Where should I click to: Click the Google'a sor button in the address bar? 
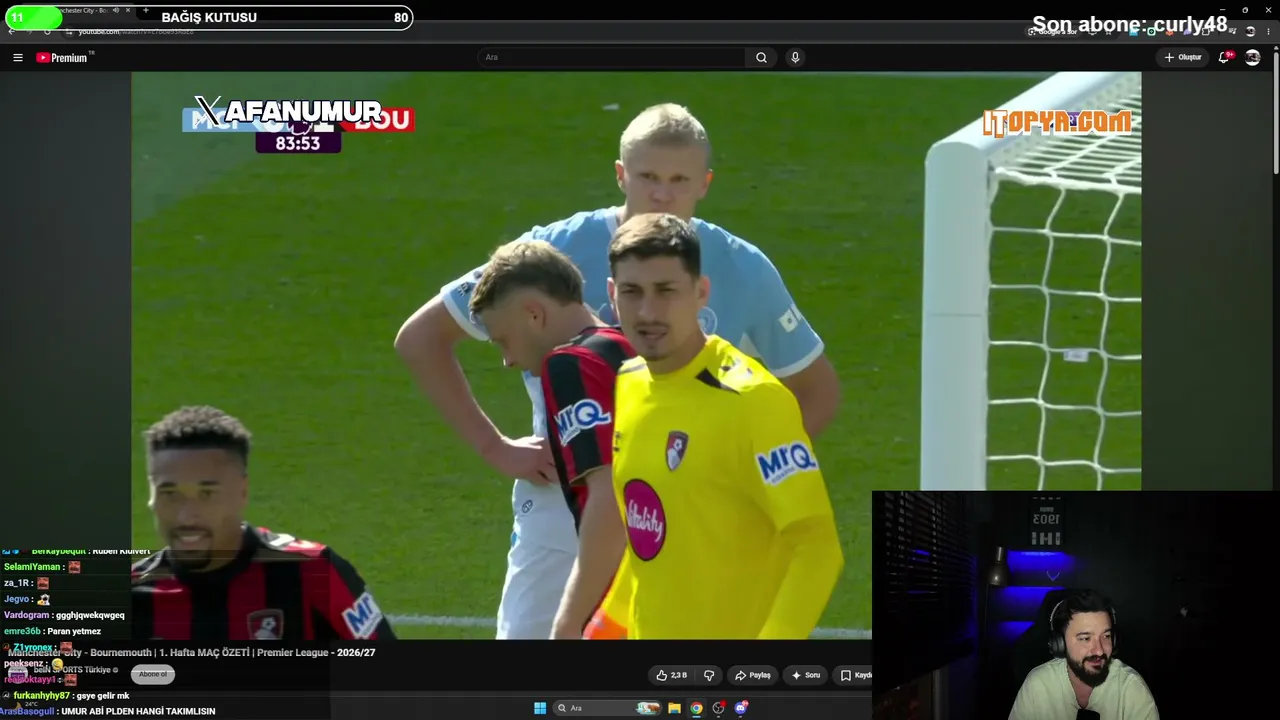1052,31
